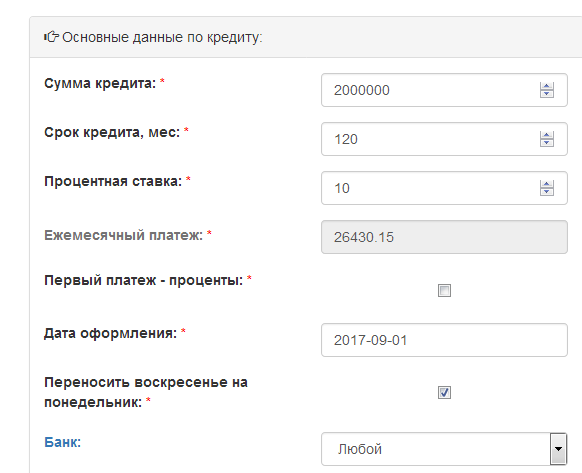Click the Дата оформления date field
582x473 pixels.
(x=444, y=340)
